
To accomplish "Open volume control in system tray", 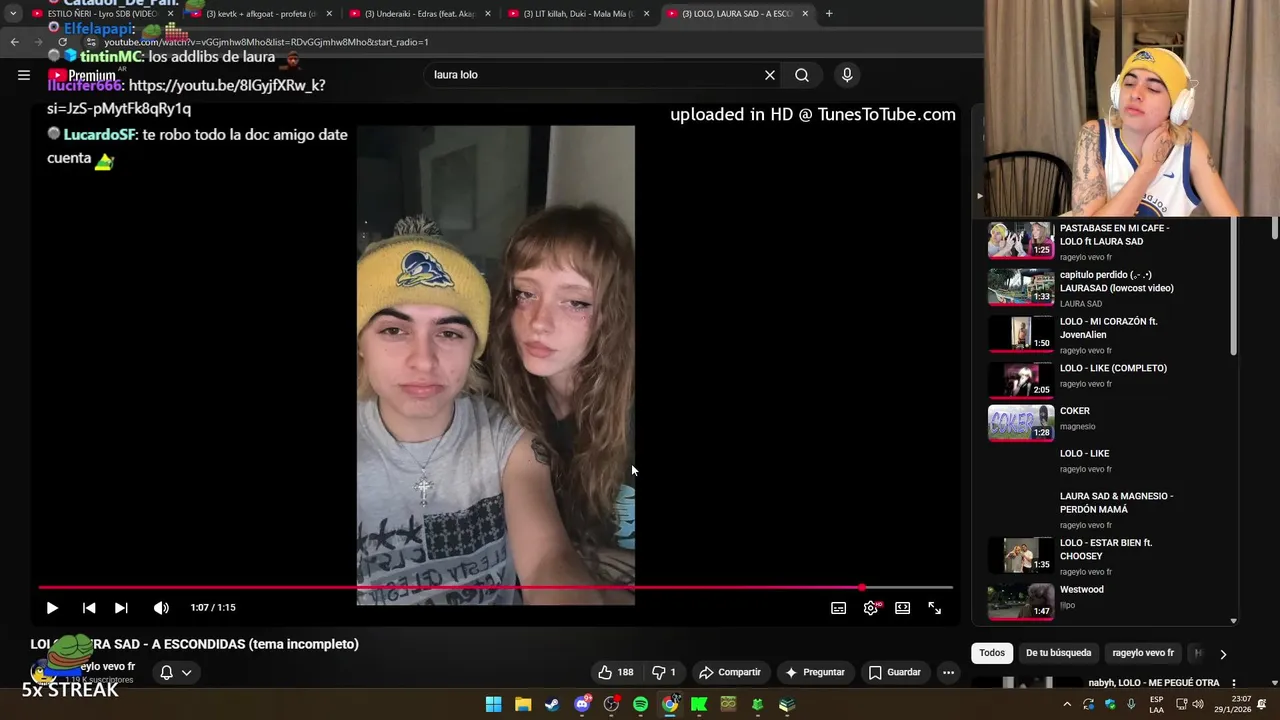I will 1198,705.
